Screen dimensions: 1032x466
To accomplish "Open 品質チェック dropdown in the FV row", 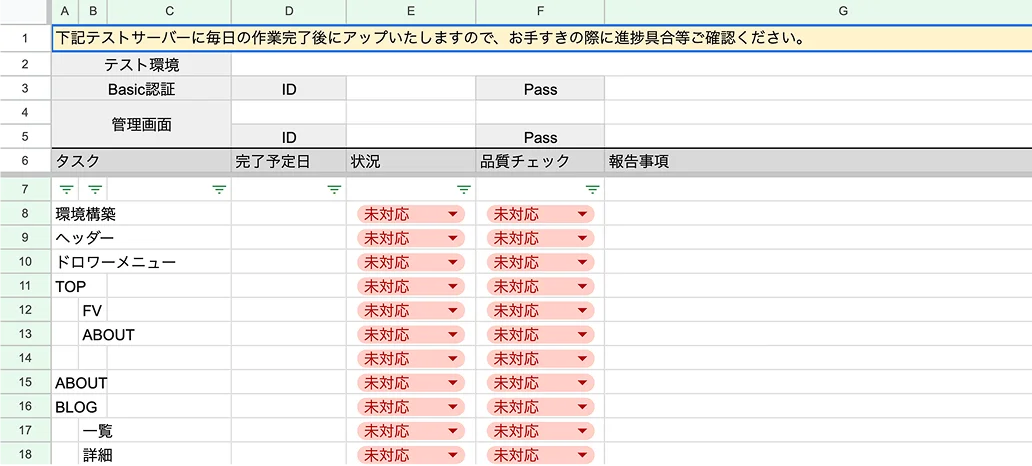I will click(582, 311).
